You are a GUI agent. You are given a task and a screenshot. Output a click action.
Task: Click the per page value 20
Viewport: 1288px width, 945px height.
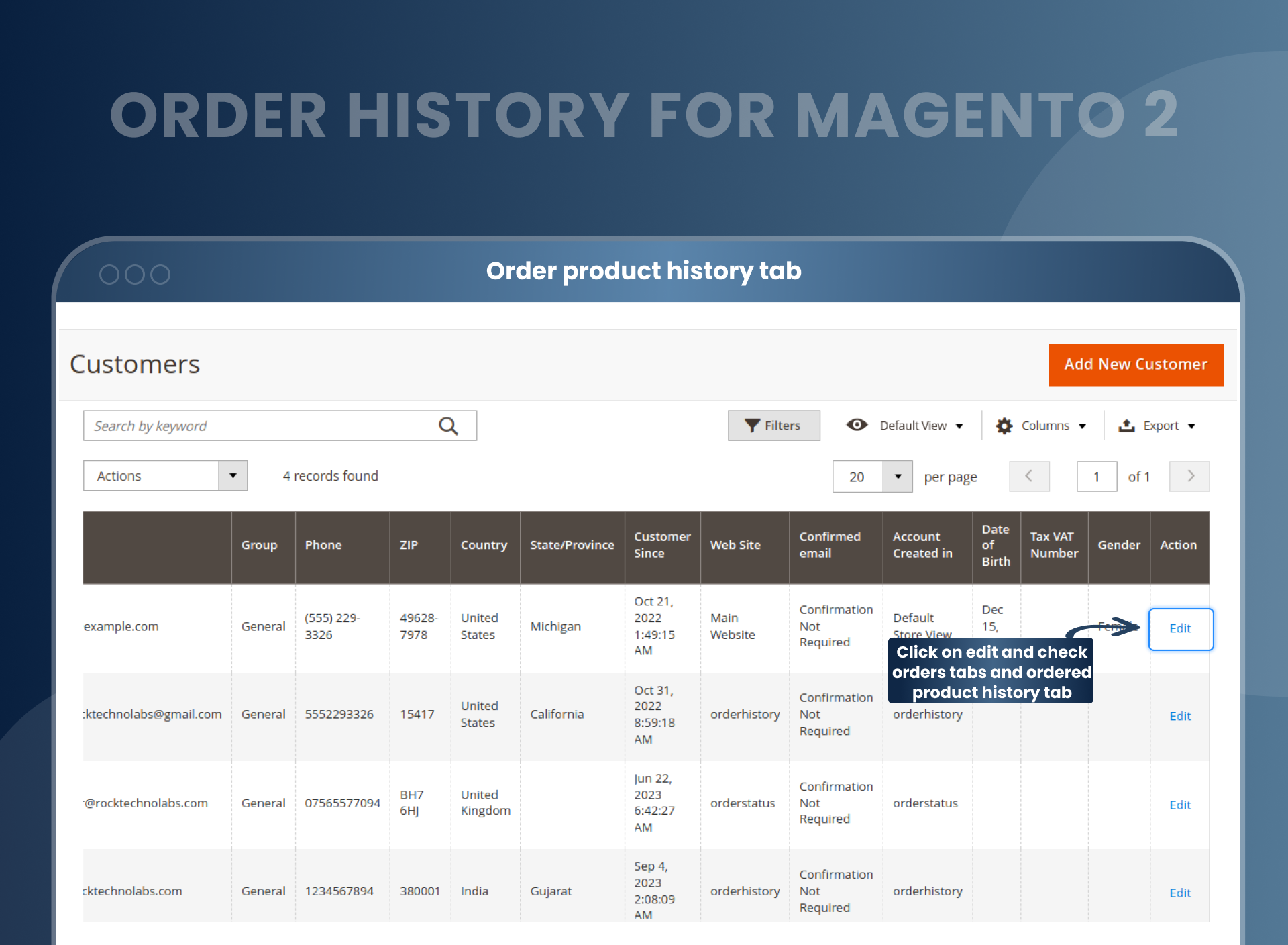857,477
